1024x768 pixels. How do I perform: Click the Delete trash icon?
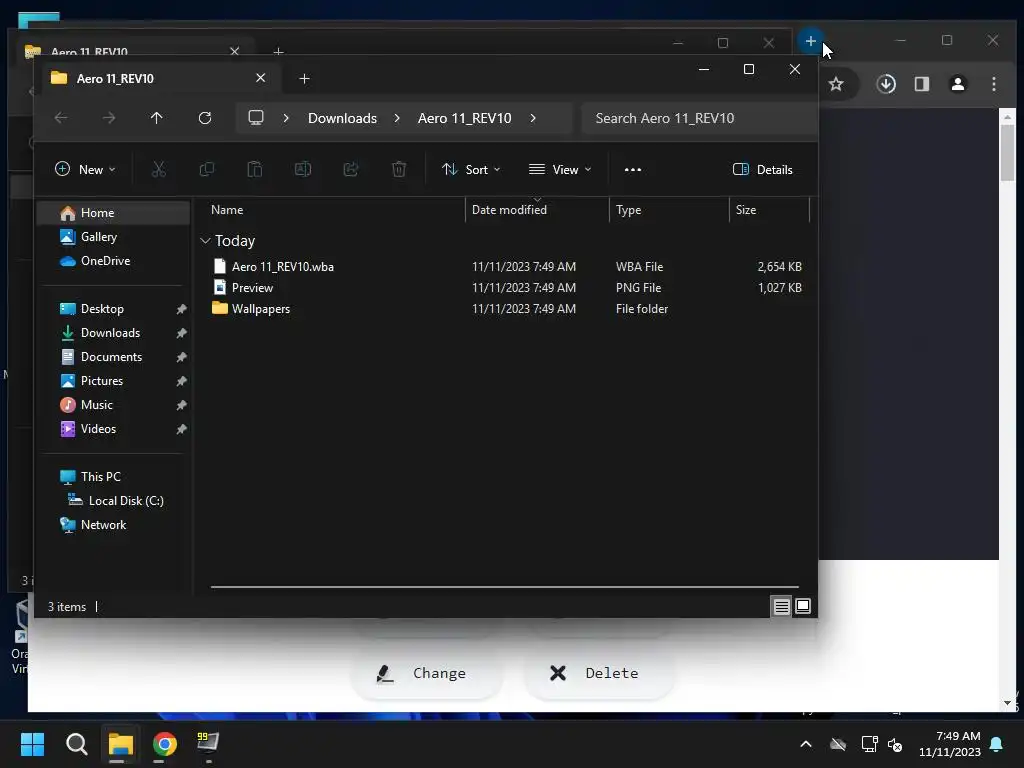click(x=399, y=170)
